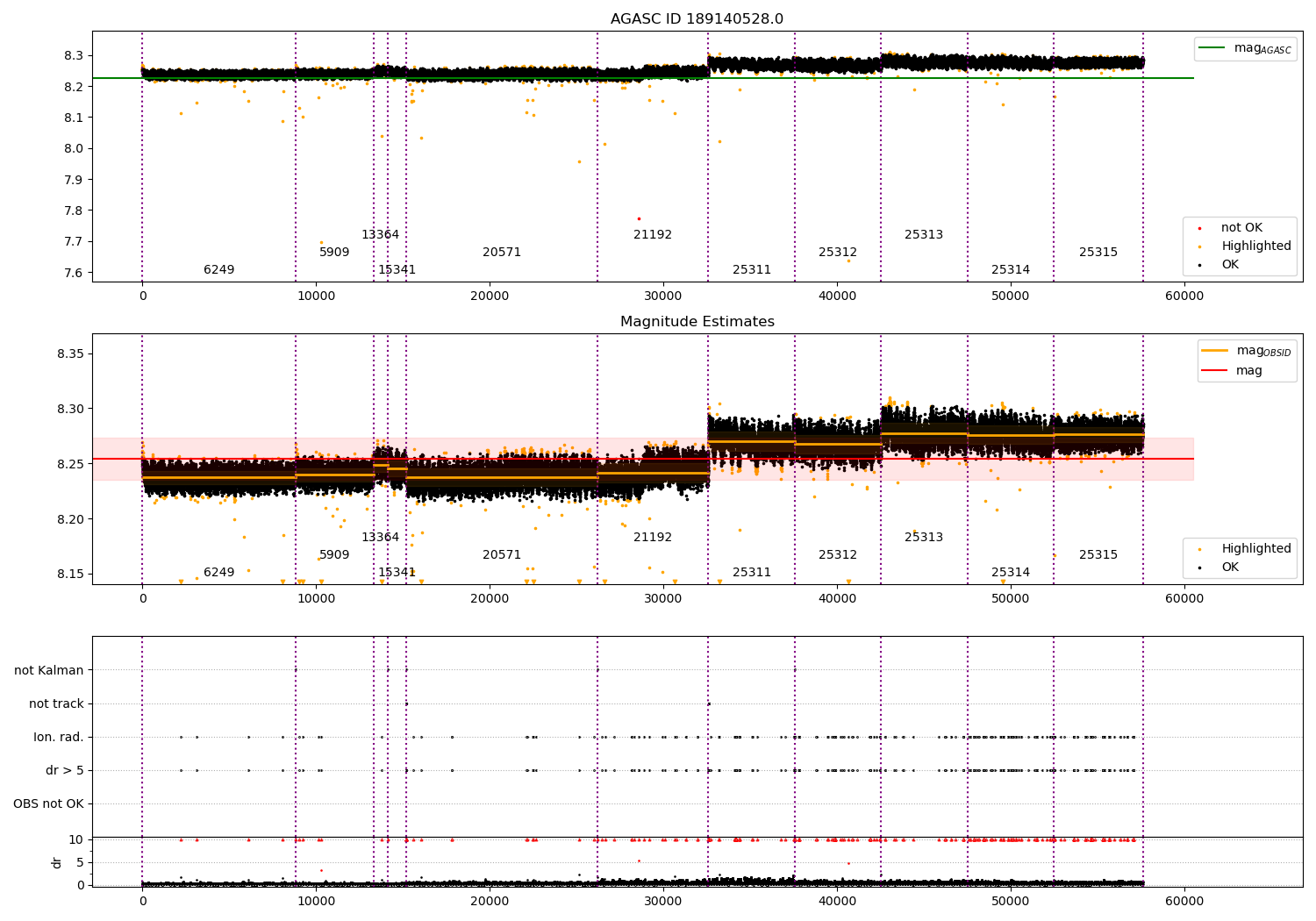Click OBSID label 25312 in top plot
1316x921 pixels.
coord(838,253)
